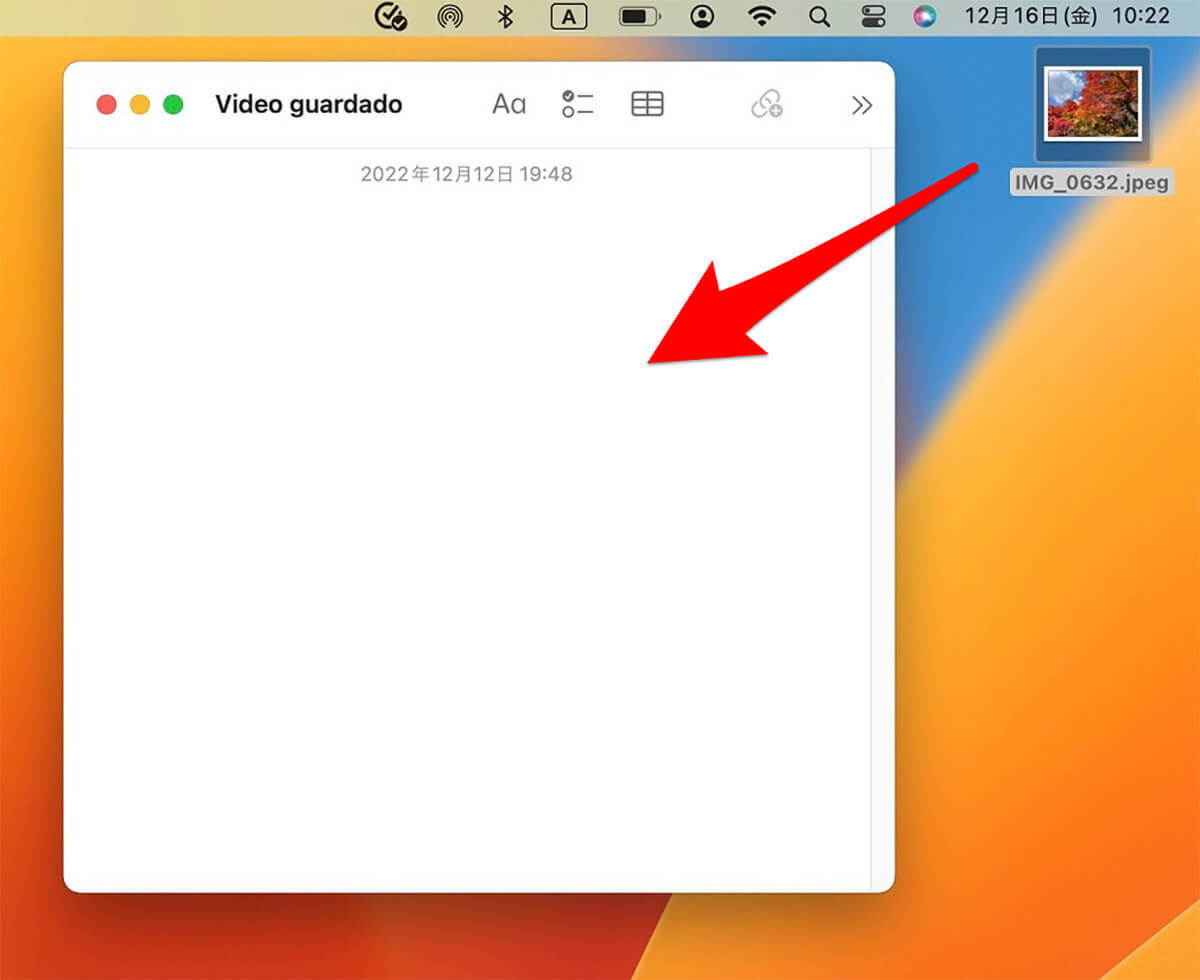Click inside the empty note body

[466, 520]
